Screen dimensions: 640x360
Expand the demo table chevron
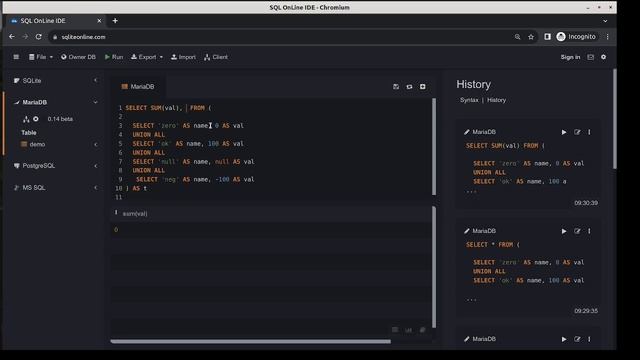[x=96, y=144]
